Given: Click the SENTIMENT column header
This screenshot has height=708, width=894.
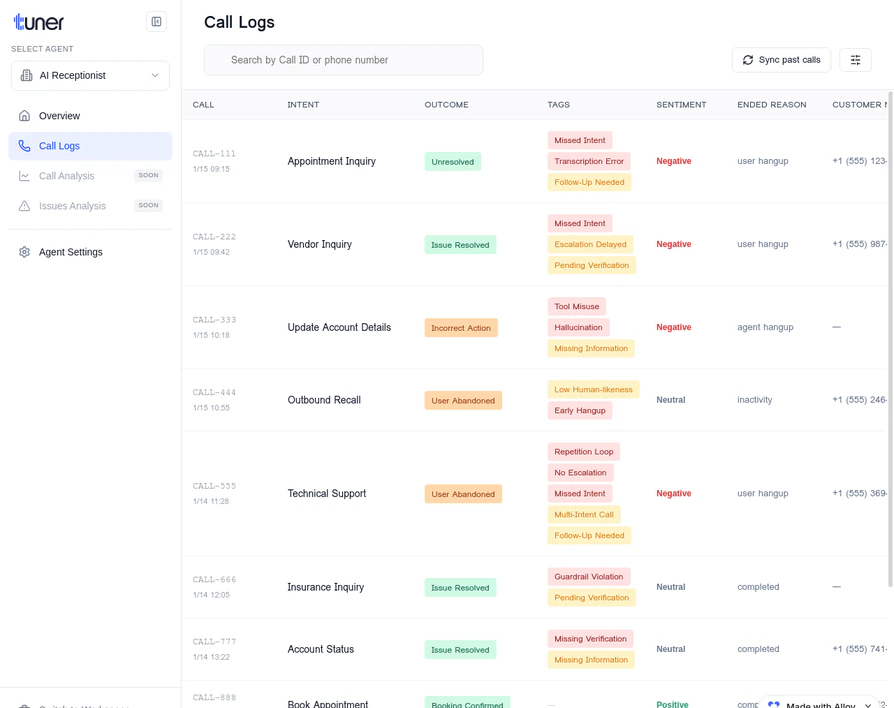Looking at the screenshot, I should click(x=681, y=105).
